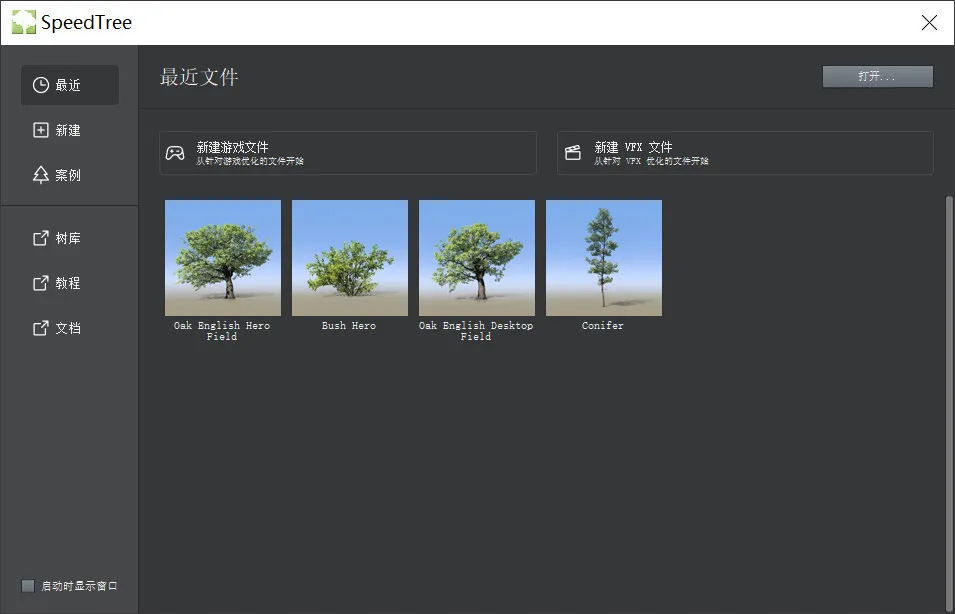Close the SpeedTree start window

click(929, 23)
